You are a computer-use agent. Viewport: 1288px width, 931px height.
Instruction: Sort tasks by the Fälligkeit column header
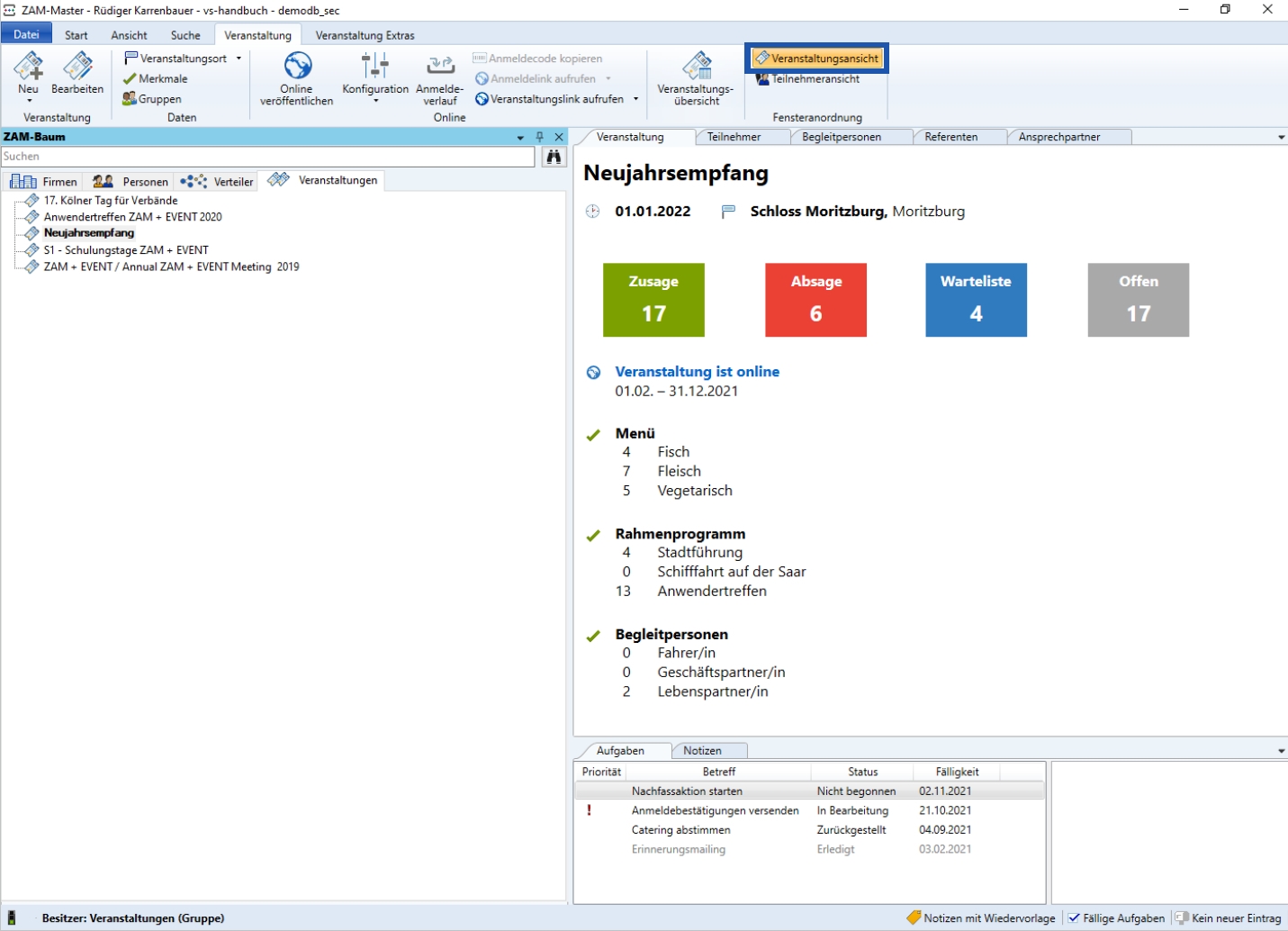tap(957, 772)
